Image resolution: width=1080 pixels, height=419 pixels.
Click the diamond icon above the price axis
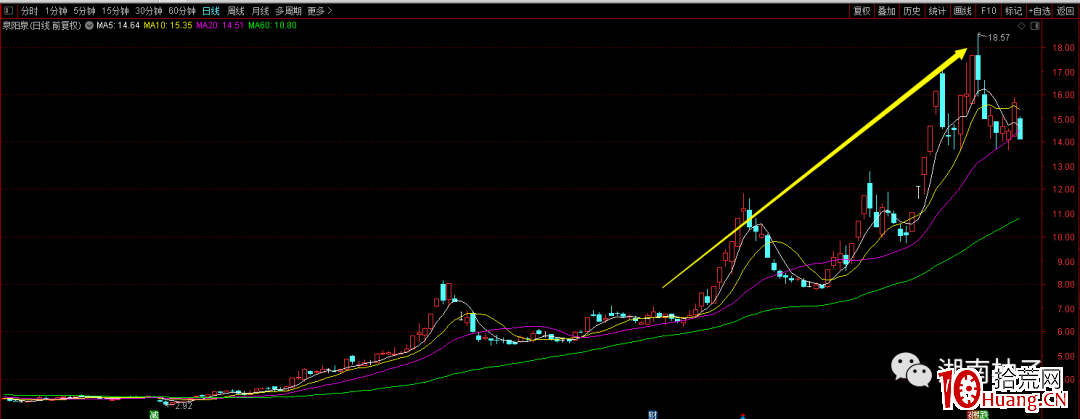pos(1021,25)
